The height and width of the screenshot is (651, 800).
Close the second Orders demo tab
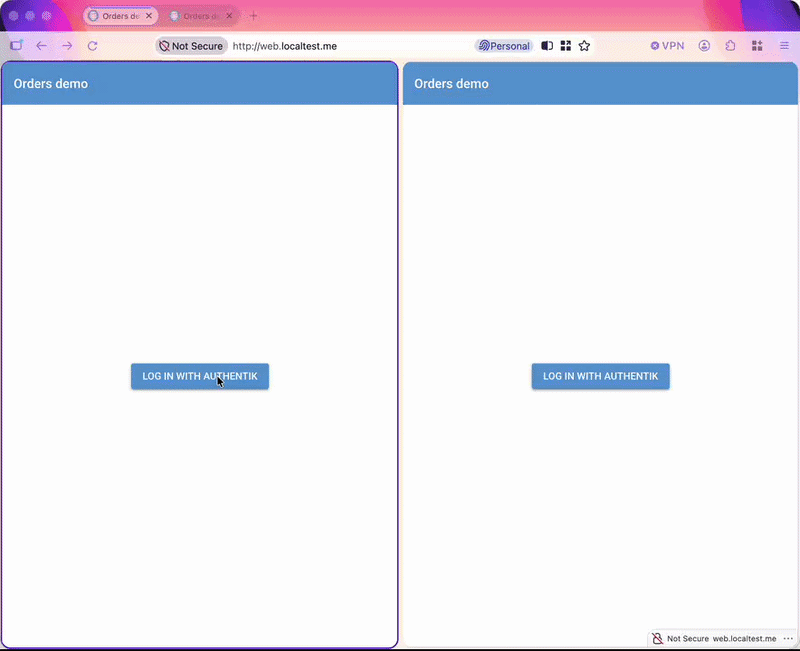tap(229, 16)
